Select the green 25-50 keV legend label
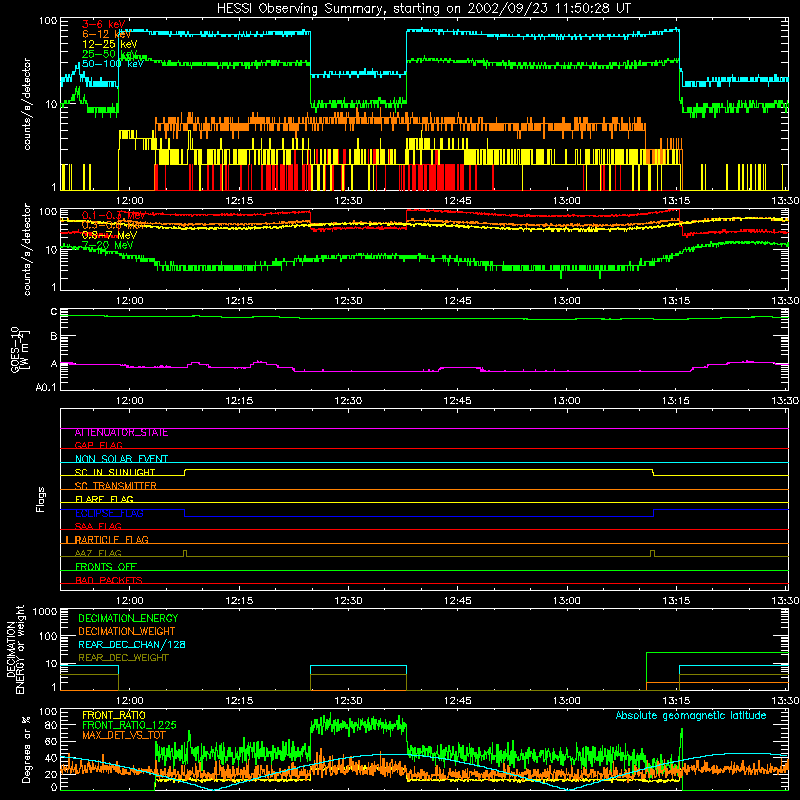This screenshot has width=800, height=800. click(x=110, y=54)
